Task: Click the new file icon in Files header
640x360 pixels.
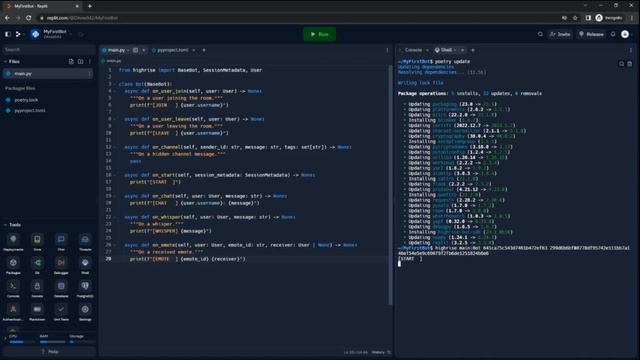Action: (71, 62)
